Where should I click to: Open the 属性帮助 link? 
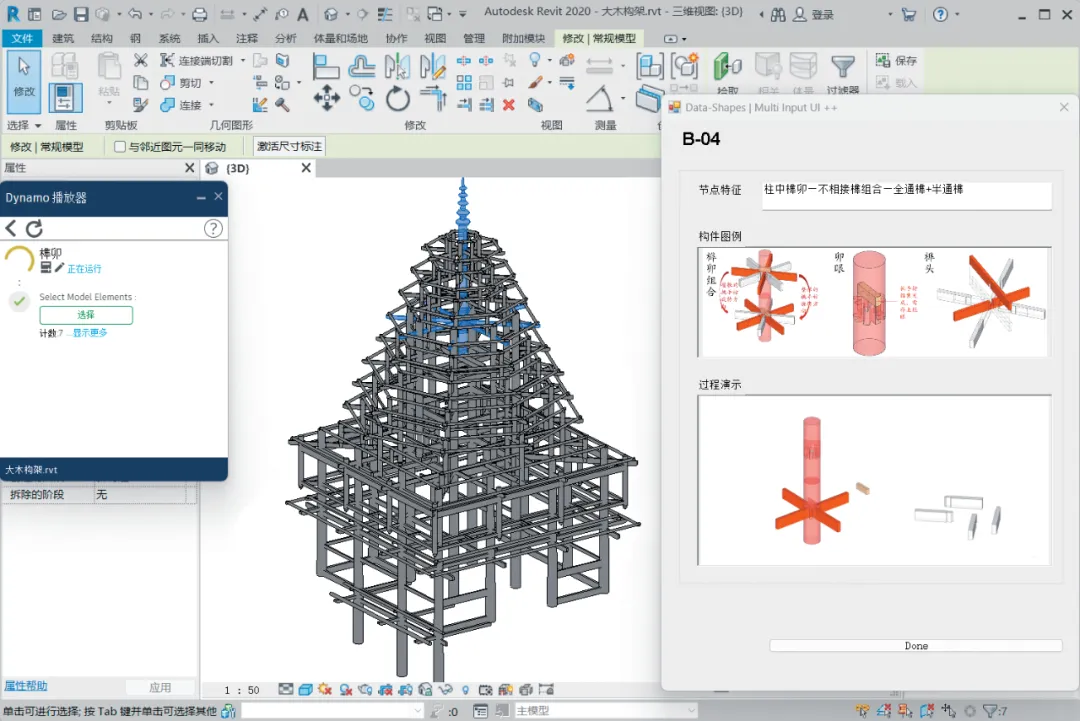26,686
